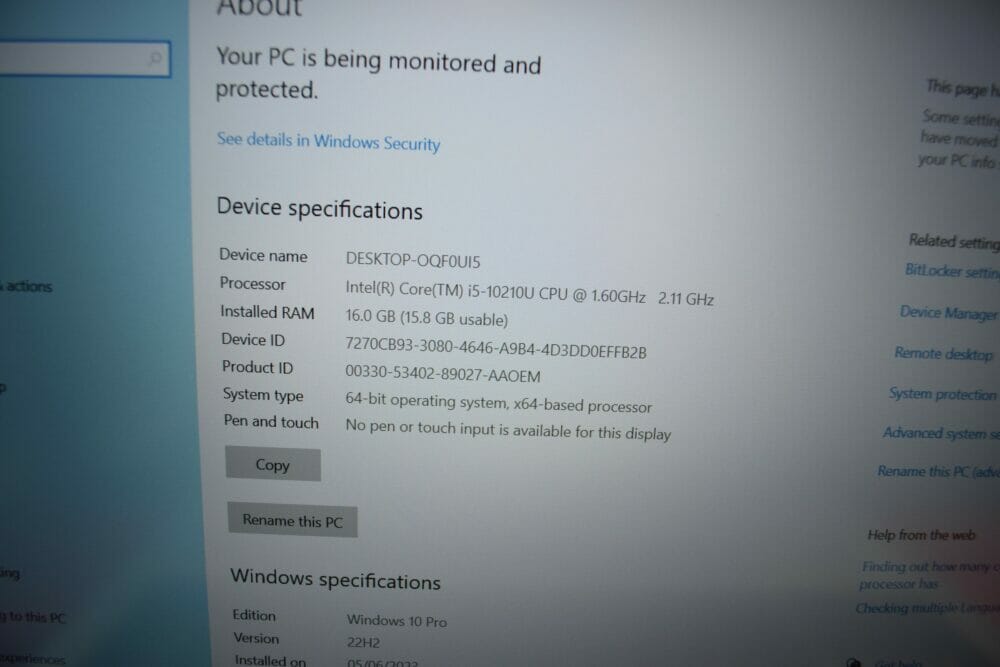Open the Remote desktop link
Image resolution: width=1000 pixels, height=667 pixels.
pyautogui.click(x=943, y=353)
